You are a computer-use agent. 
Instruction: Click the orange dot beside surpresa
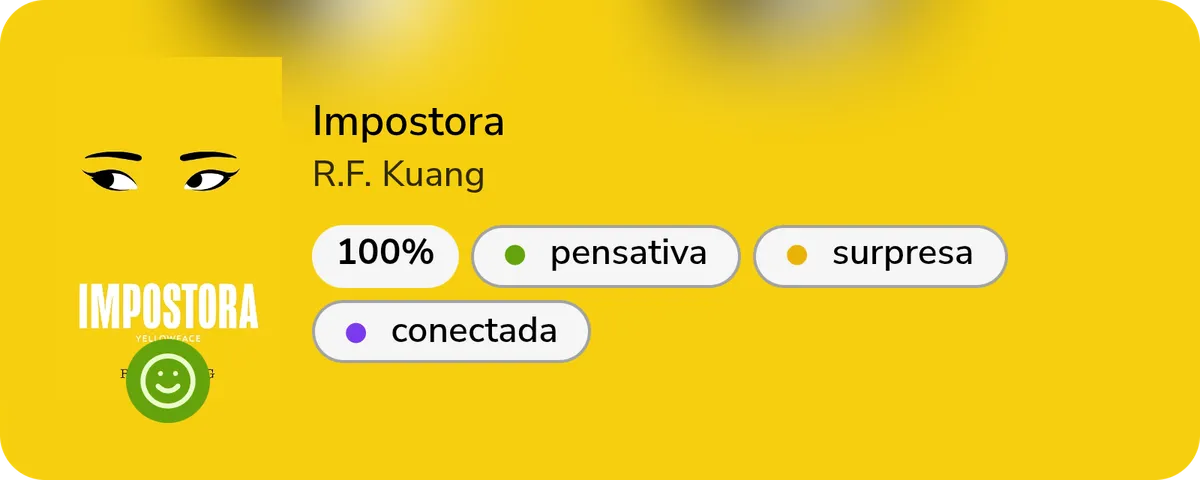point(797,256)
